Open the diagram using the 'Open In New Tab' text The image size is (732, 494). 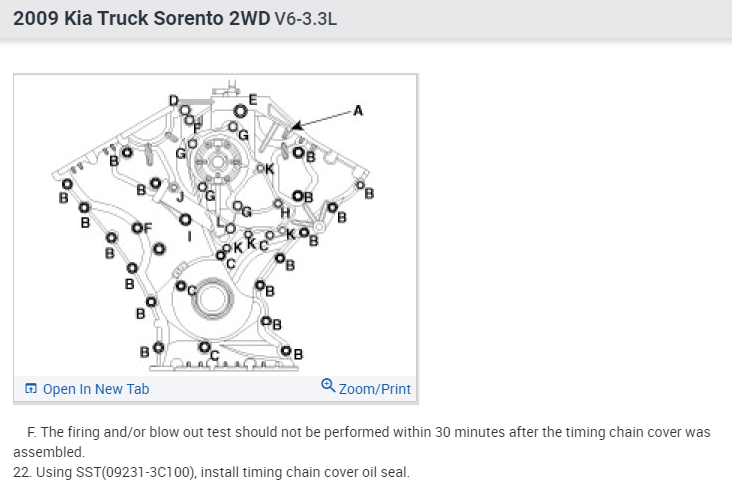pyautogui.click(x=95, y=389)
